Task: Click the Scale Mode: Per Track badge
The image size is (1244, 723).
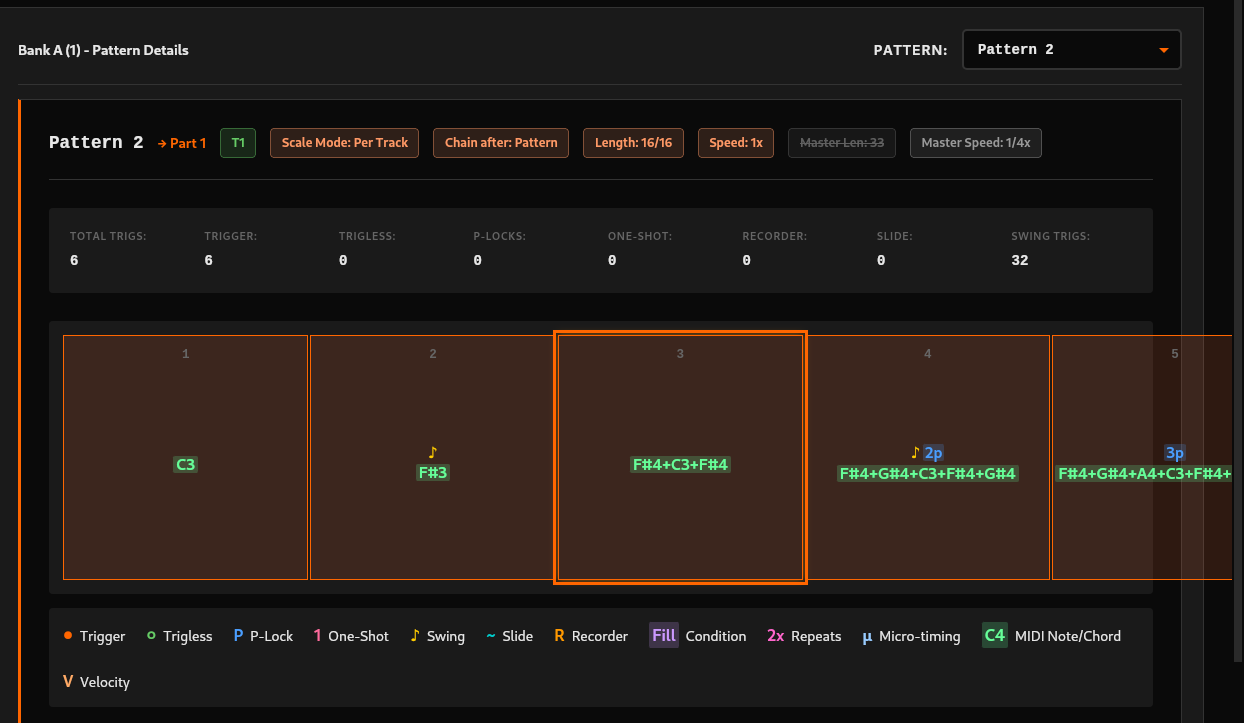Action: 345,143
